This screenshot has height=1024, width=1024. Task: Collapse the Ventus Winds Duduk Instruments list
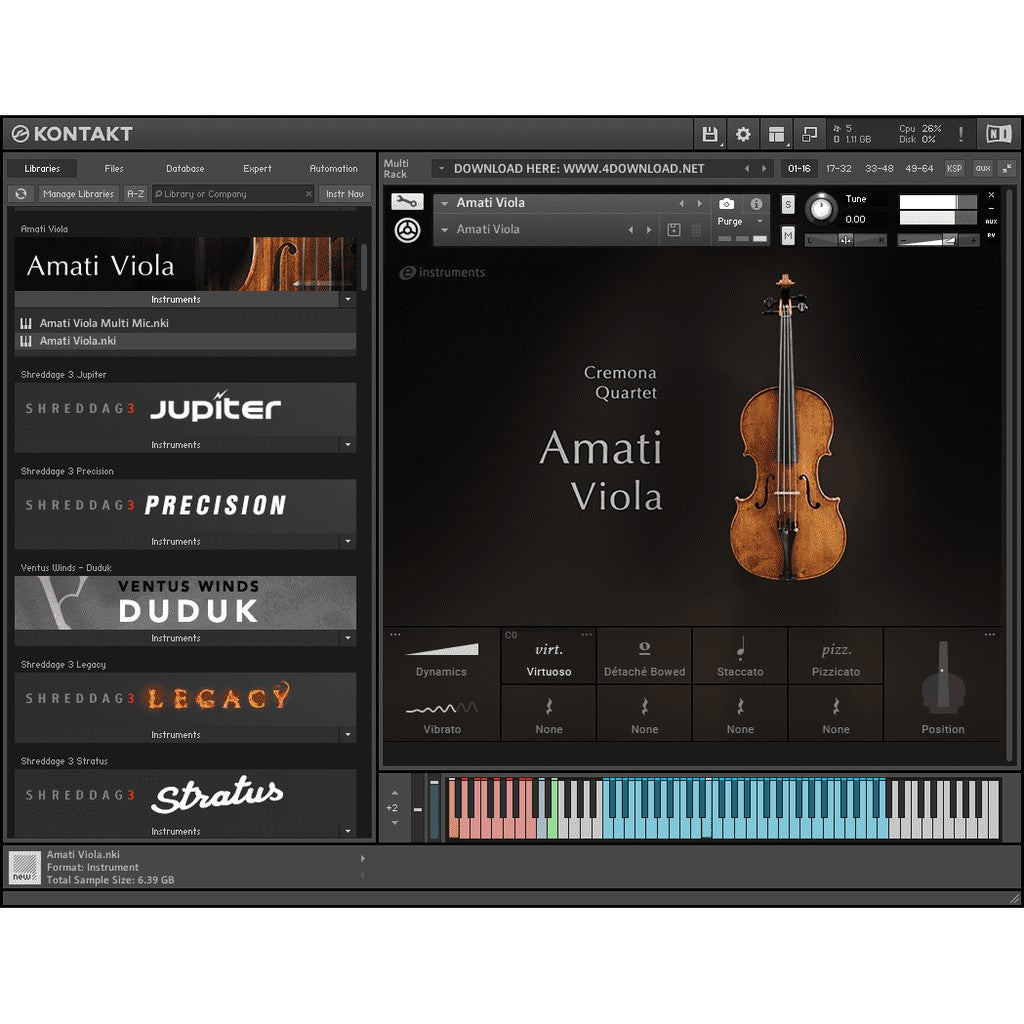pos(347,637)
